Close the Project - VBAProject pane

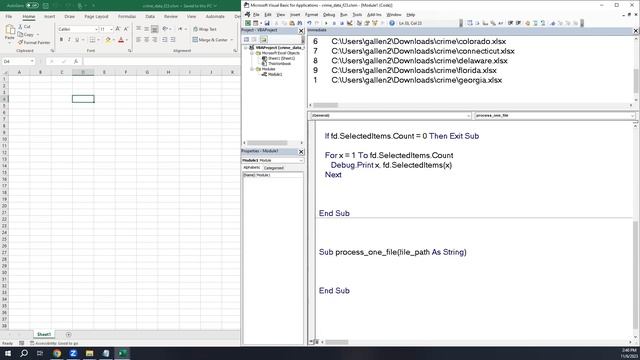tap(301, 31)
